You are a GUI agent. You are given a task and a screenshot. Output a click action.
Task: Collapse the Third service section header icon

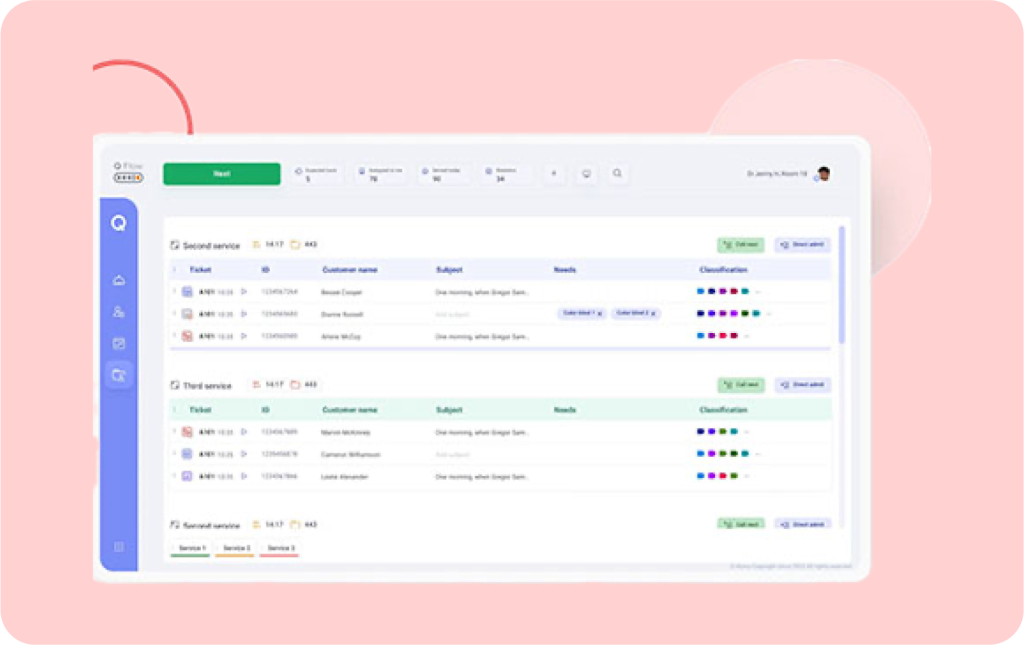175,385
